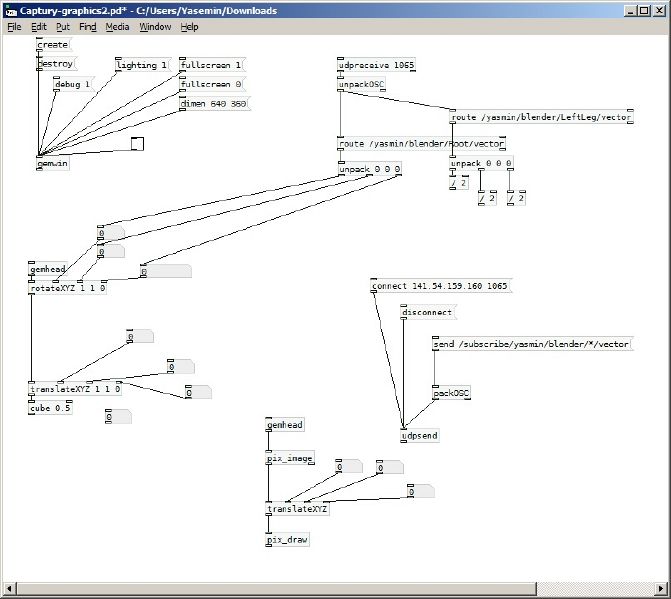Click the 'disconnect' message box
The width and height of the screenshot is (671, 599).
427,312
